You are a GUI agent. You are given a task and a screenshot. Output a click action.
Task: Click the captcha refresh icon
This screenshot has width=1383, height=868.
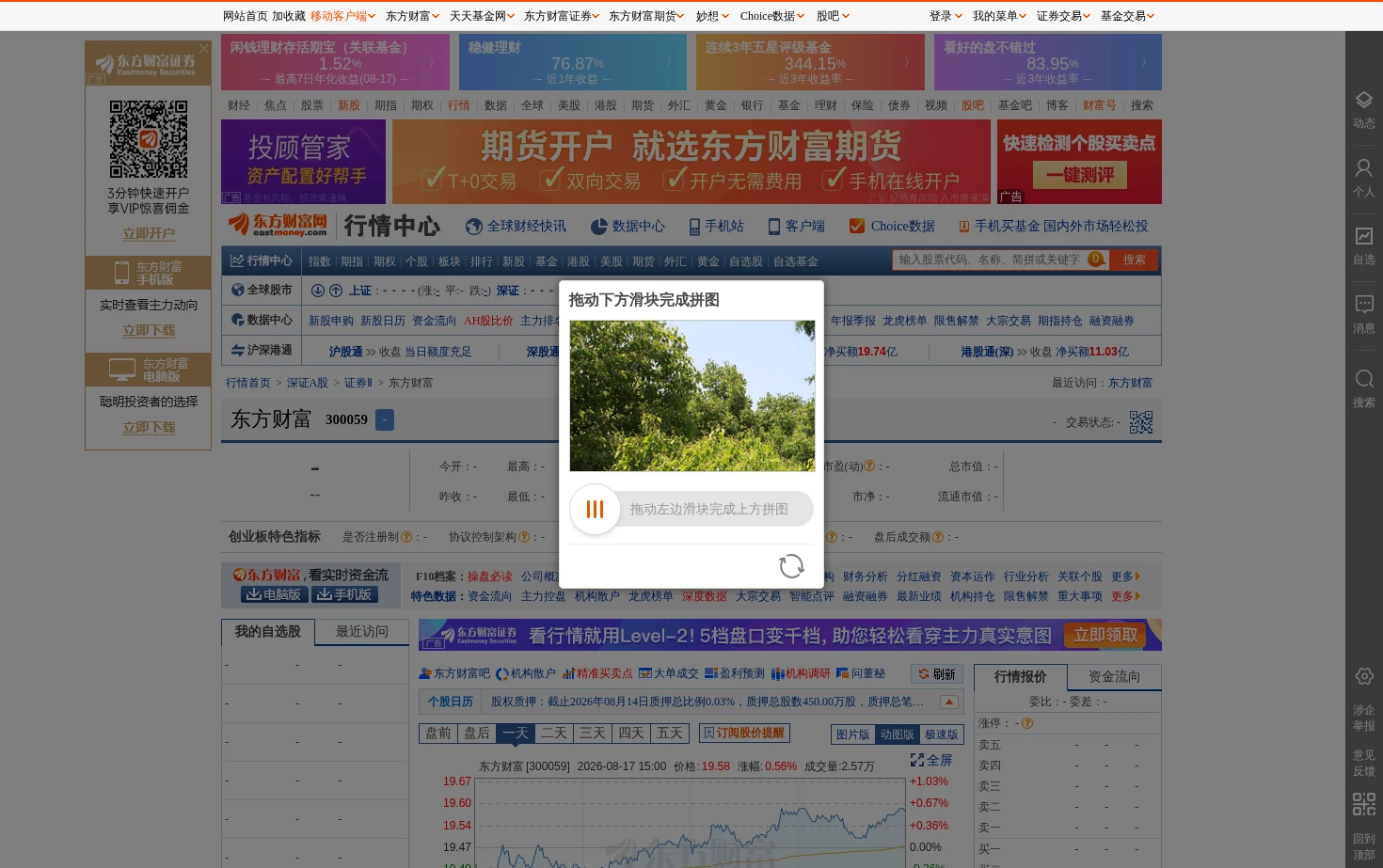coord(791,565)
